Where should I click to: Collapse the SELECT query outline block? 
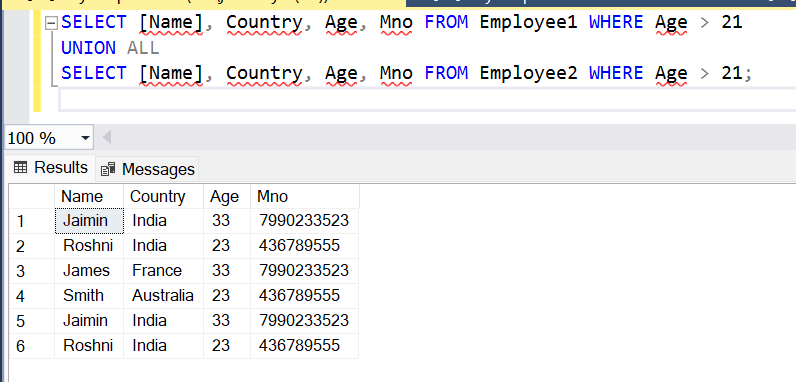click(51, 23)
